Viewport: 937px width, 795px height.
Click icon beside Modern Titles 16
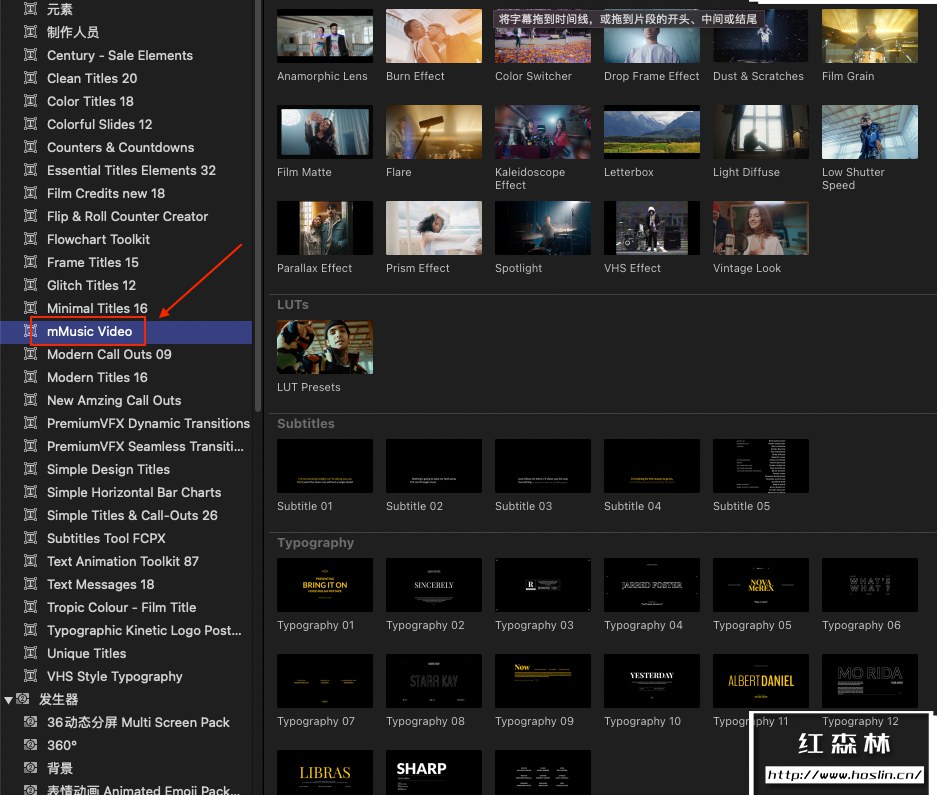pos(30,377)
